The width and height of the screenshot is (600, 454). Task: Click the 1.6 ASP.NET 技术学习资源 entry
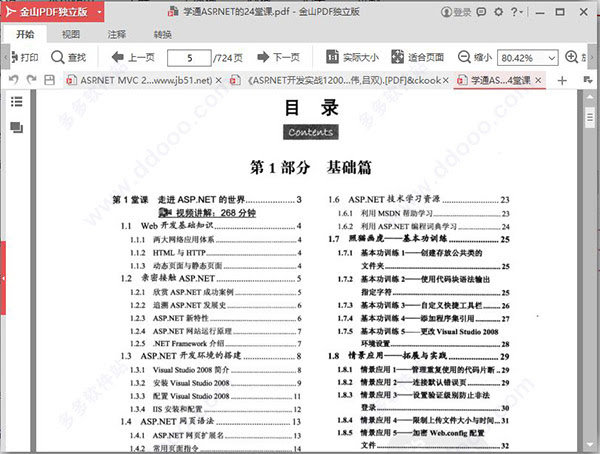tap(419, 199)
